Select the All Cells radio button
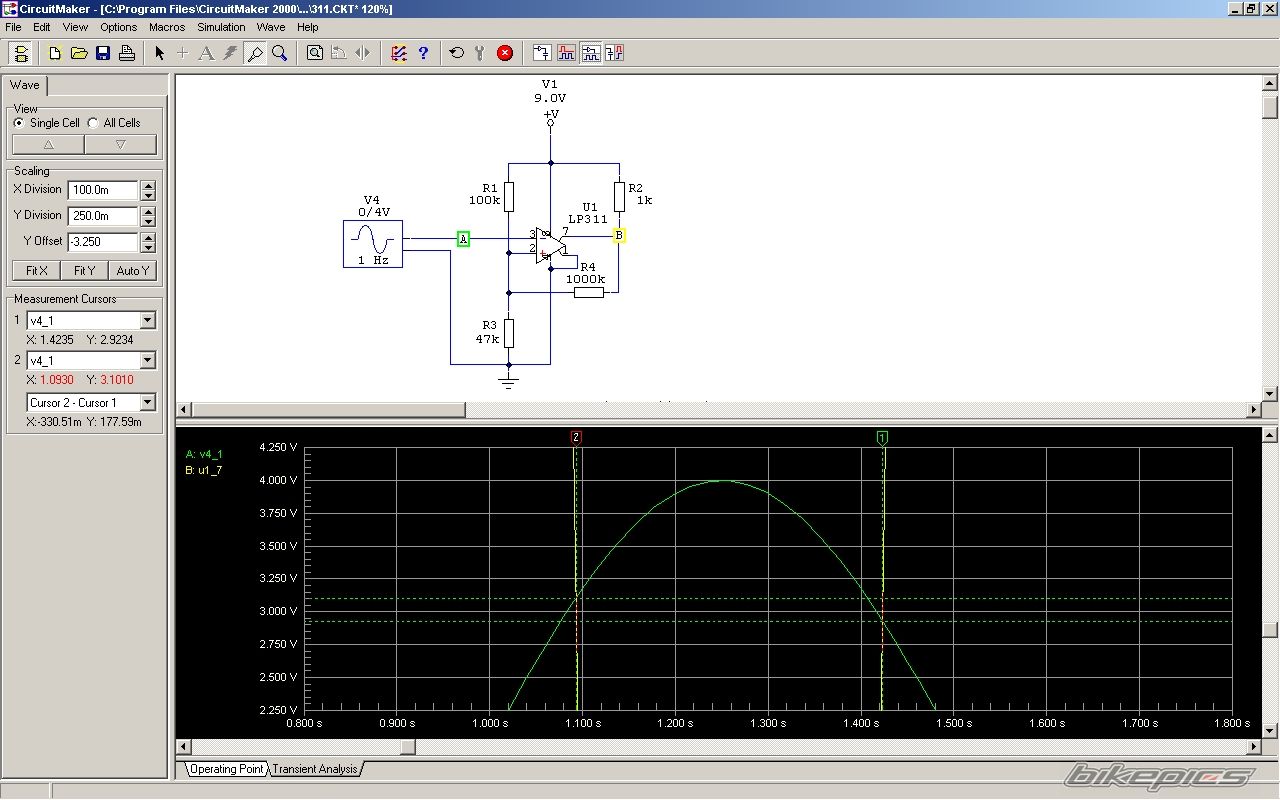 [94, 123]
